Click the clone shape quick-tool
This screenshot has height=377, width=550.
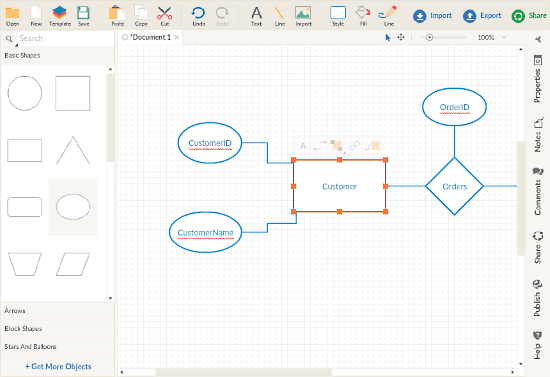click(336, 146)
